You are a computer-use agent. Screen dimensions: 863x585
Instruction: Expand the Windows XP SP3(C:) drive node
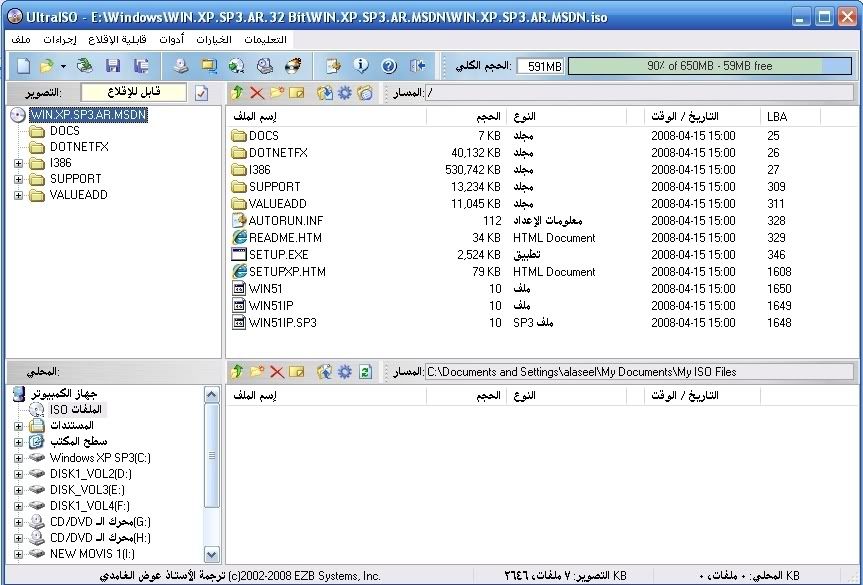(x=18, y=458)
